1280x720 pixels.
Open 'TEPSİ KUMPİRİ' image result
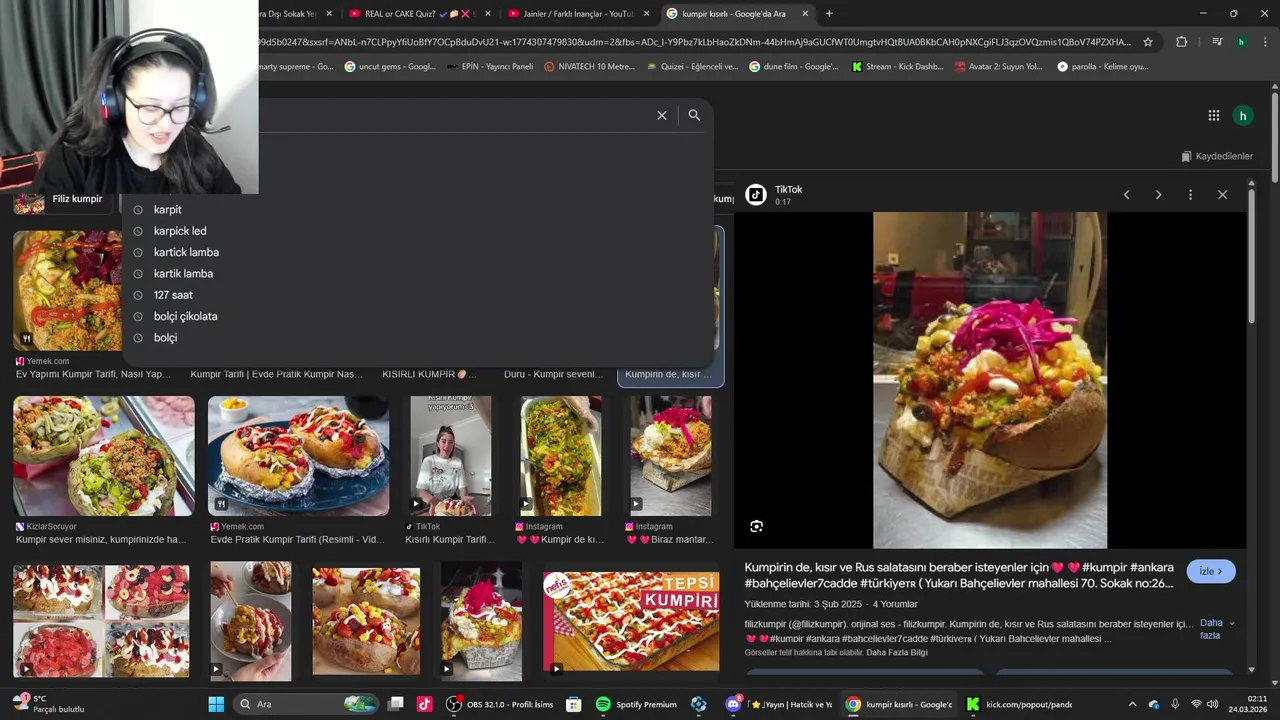pyautogui.click(x=631, y=621)
